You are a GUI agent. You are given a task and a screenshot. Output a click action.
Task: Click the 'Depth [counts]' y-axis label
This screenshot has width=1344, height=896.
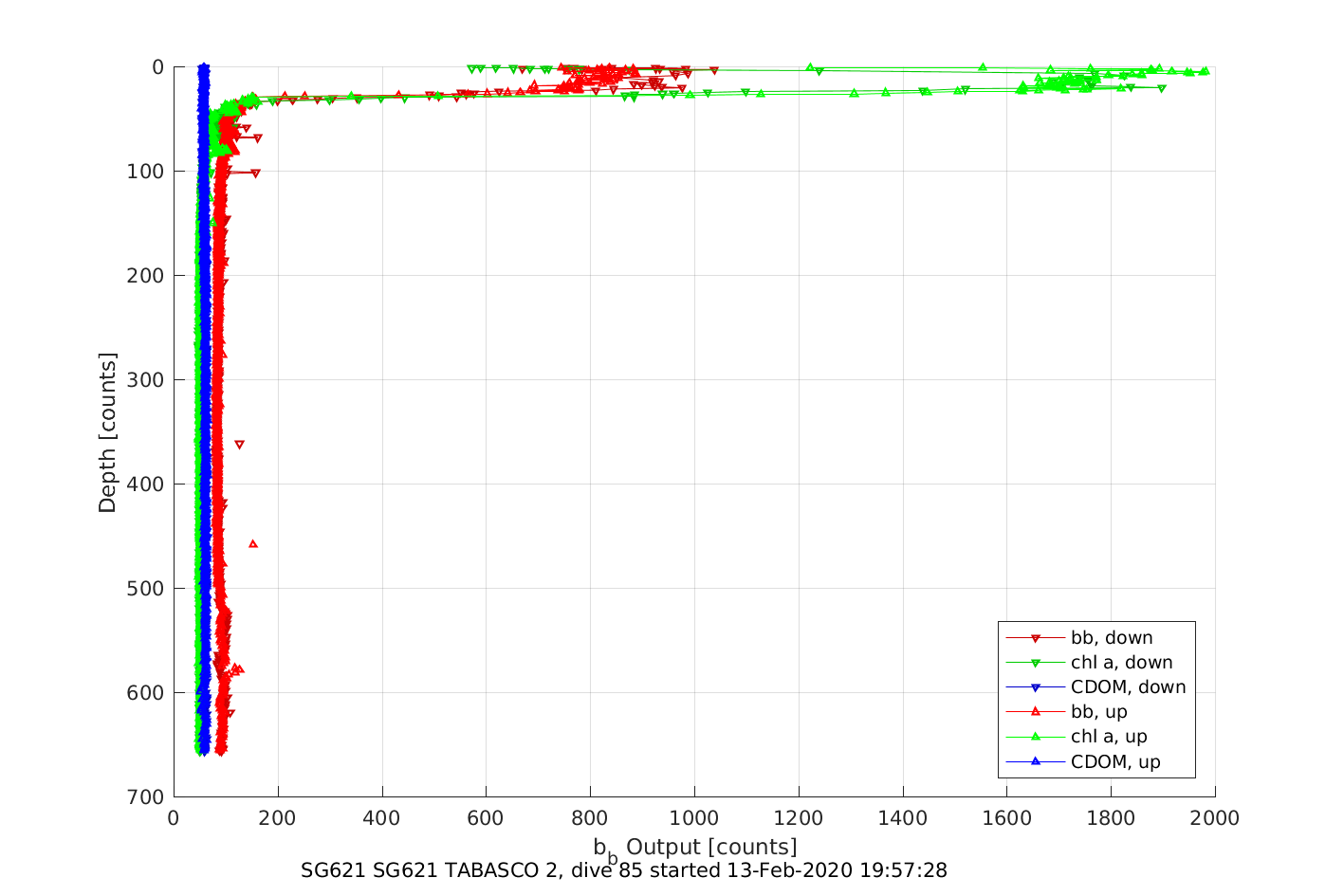(107, 432)
